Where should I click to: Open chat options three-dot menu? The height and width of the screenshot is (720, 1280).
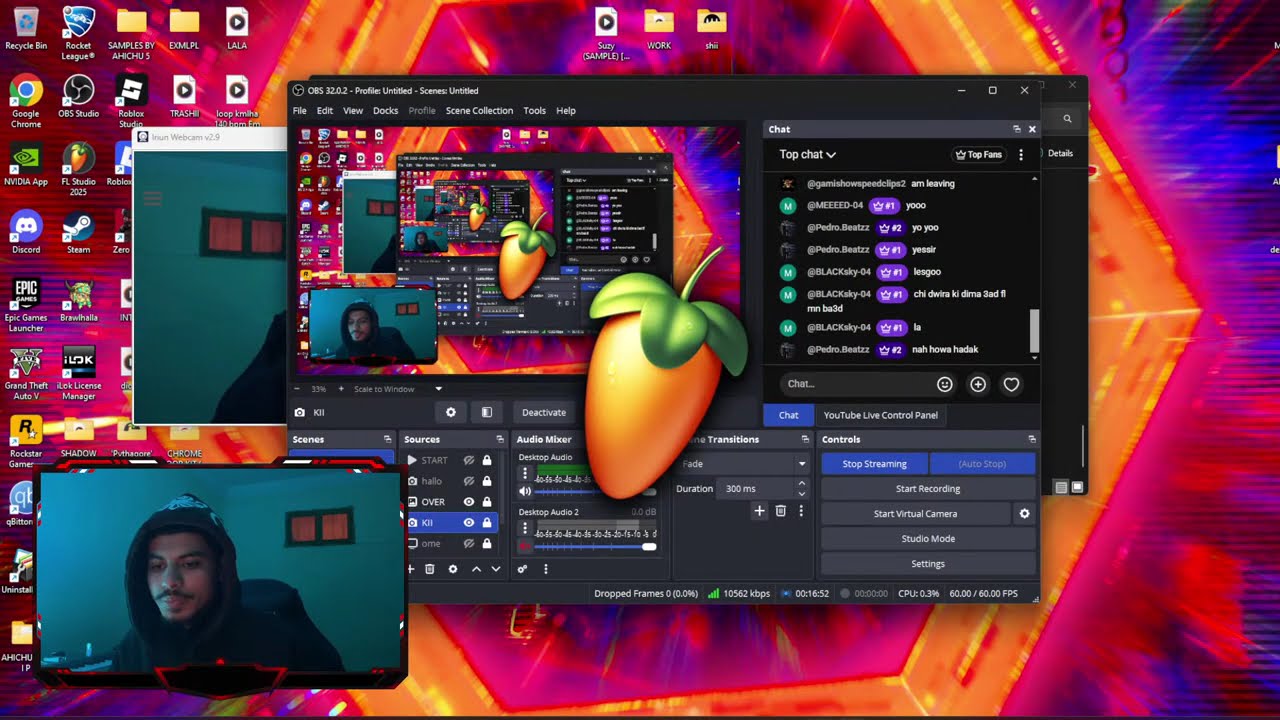click(x=1021, y=155)
